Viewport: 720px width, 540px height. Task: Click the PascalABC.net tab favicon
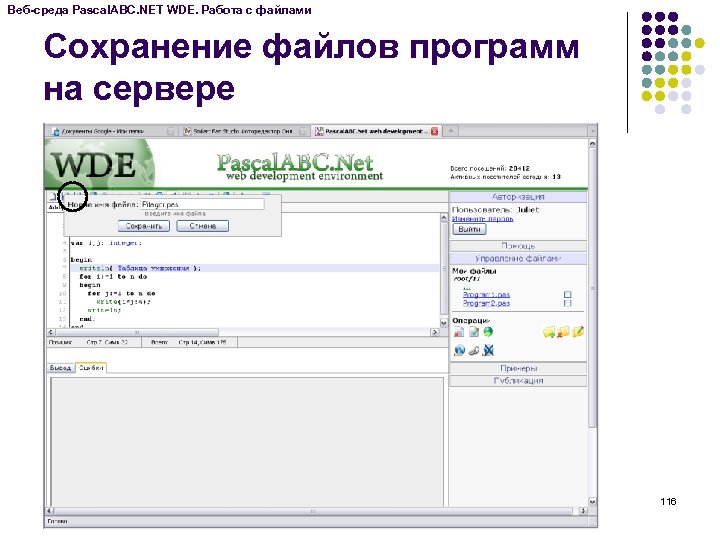[319, 131]
